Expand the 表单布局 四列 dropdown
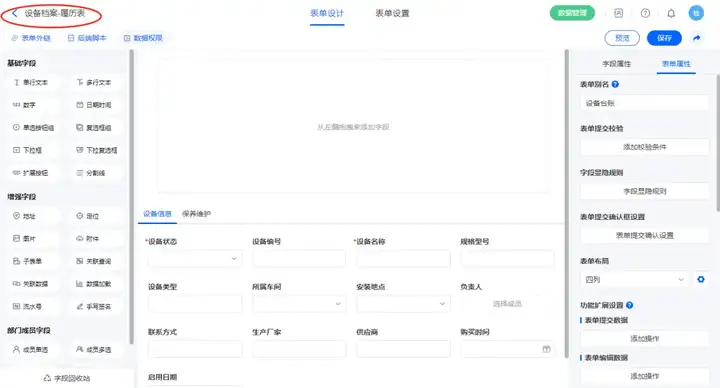The height and width of the screenshot is (388, 720). pyautogui.click(x=635, y=279)
